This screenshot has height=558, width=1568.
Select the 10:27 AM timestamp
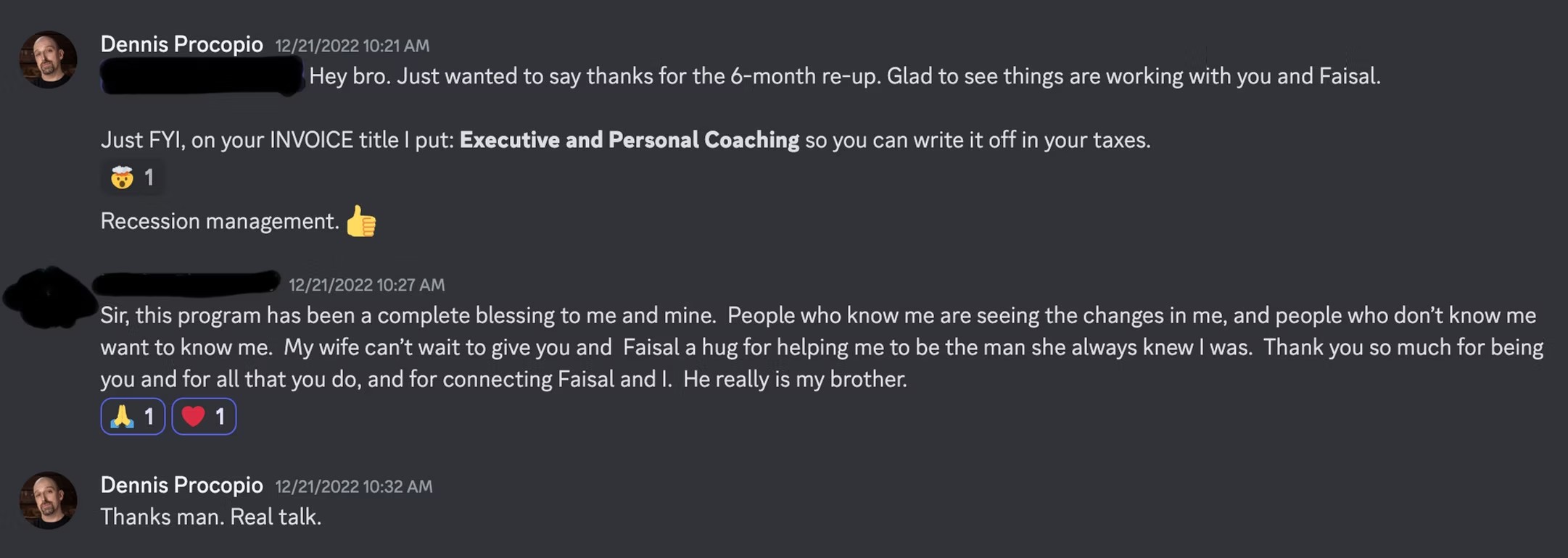tap(367, 285)
